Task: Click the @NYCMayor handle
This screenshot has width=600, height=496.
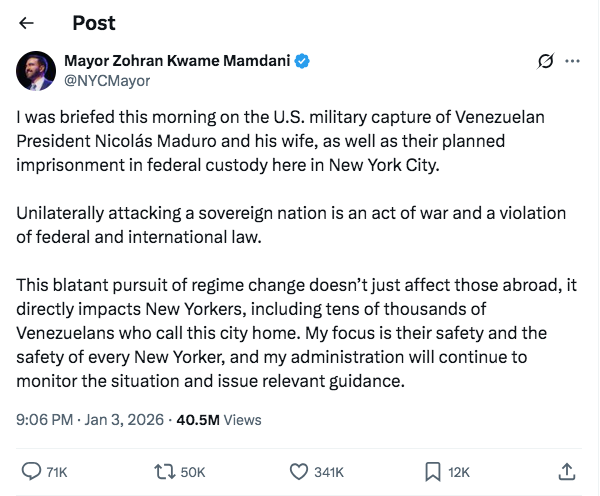Action: pyautogui.click(x=107, y=81)
